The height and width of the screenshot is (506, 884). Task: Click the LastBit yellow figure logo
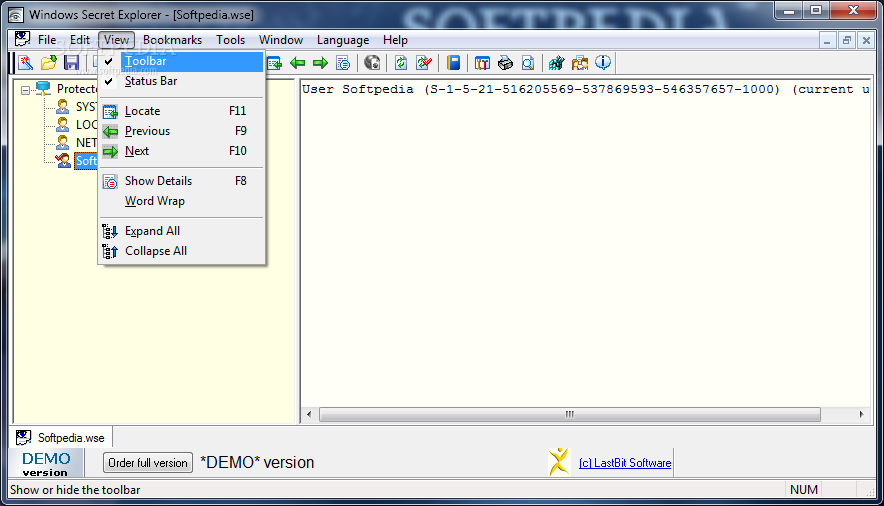tap(559, 462)
